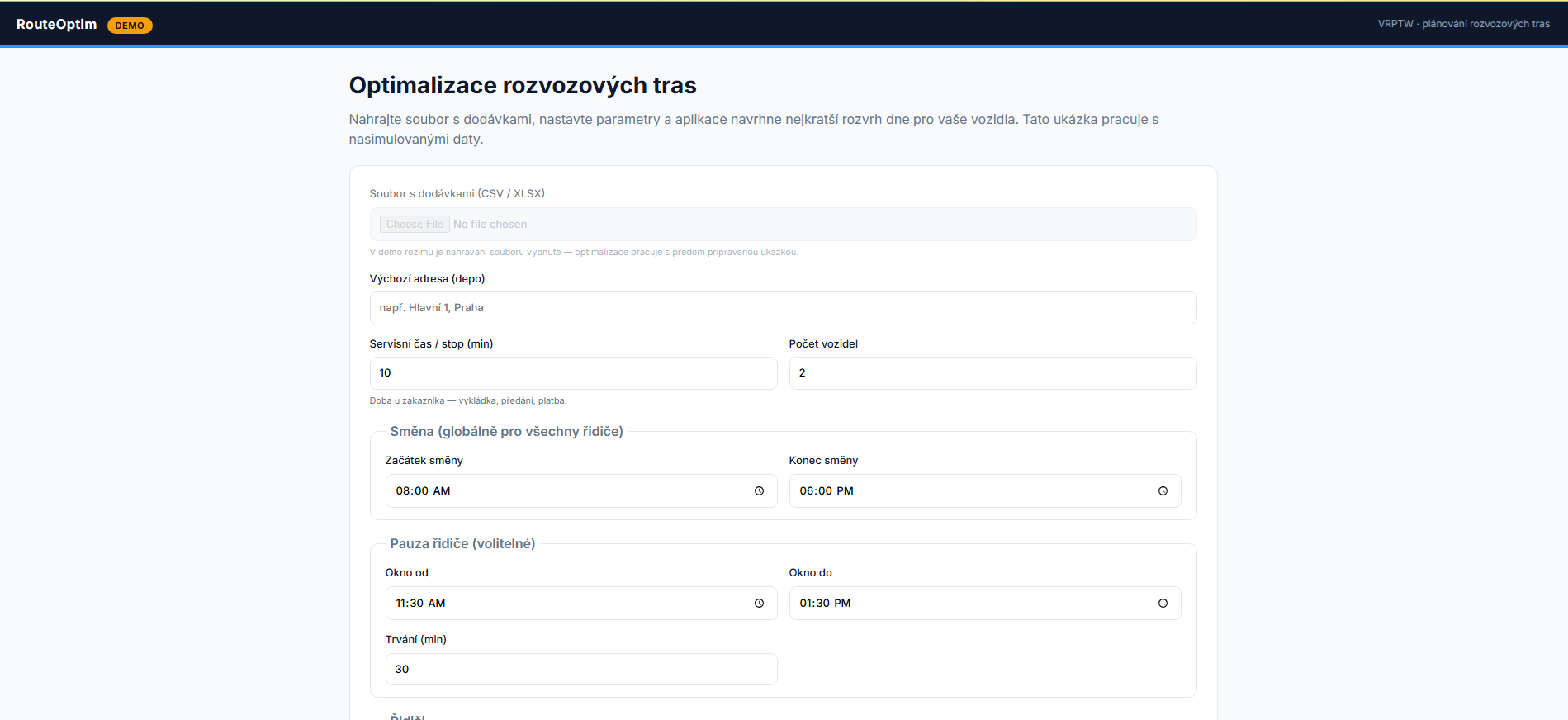
Task: Click the Konec směny 06:00 PM field
Action: point(985,491)
